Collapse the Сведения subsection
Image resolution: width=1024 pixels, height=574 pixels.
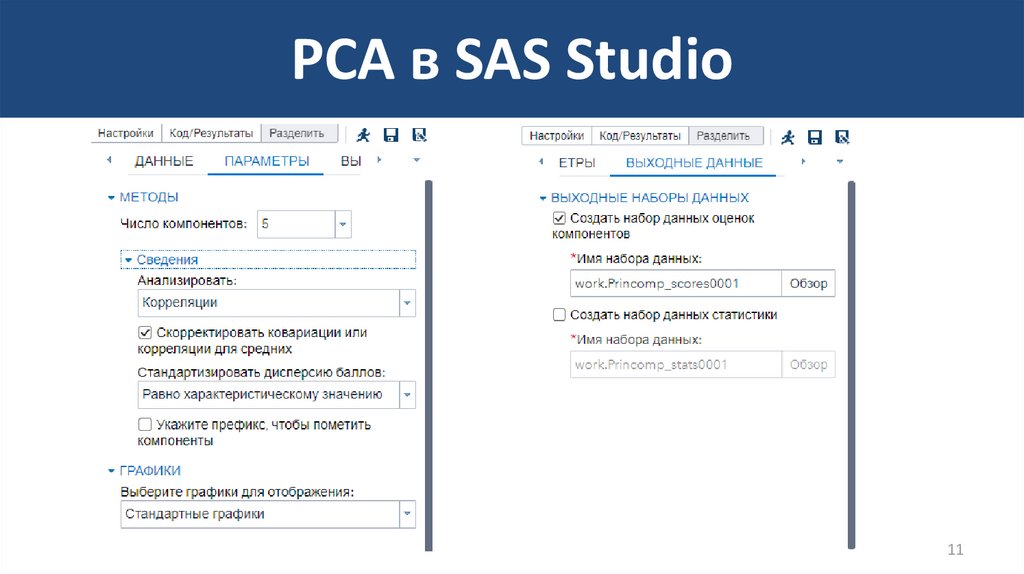129,260
